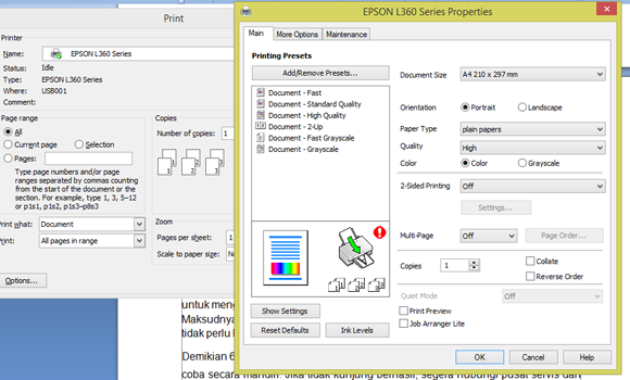This screenshot has width=630, height=380.
Task: Open the Maintenance tab
Action: tap(346, 34)
